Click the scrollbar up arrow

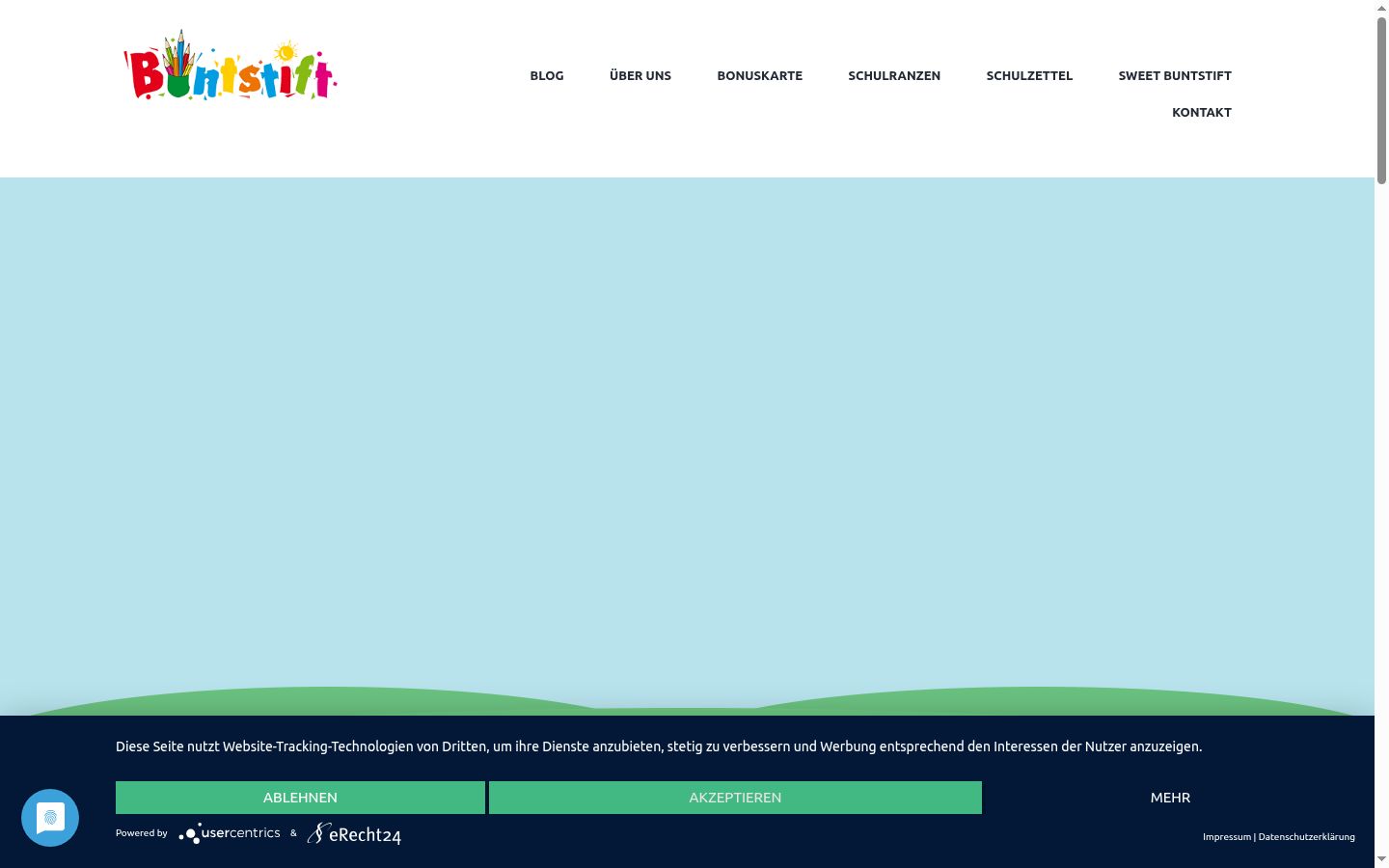pos(1381,8)
